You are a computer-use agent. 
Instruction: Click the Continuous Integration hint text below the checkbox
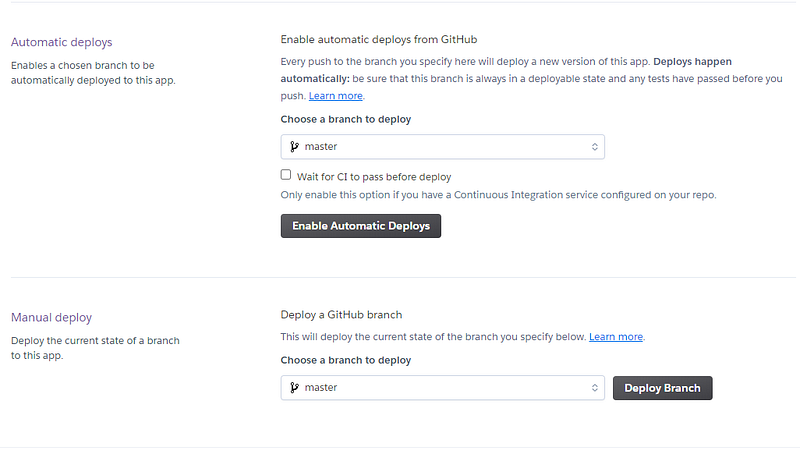pyautogui.click(x=498, y=195)
